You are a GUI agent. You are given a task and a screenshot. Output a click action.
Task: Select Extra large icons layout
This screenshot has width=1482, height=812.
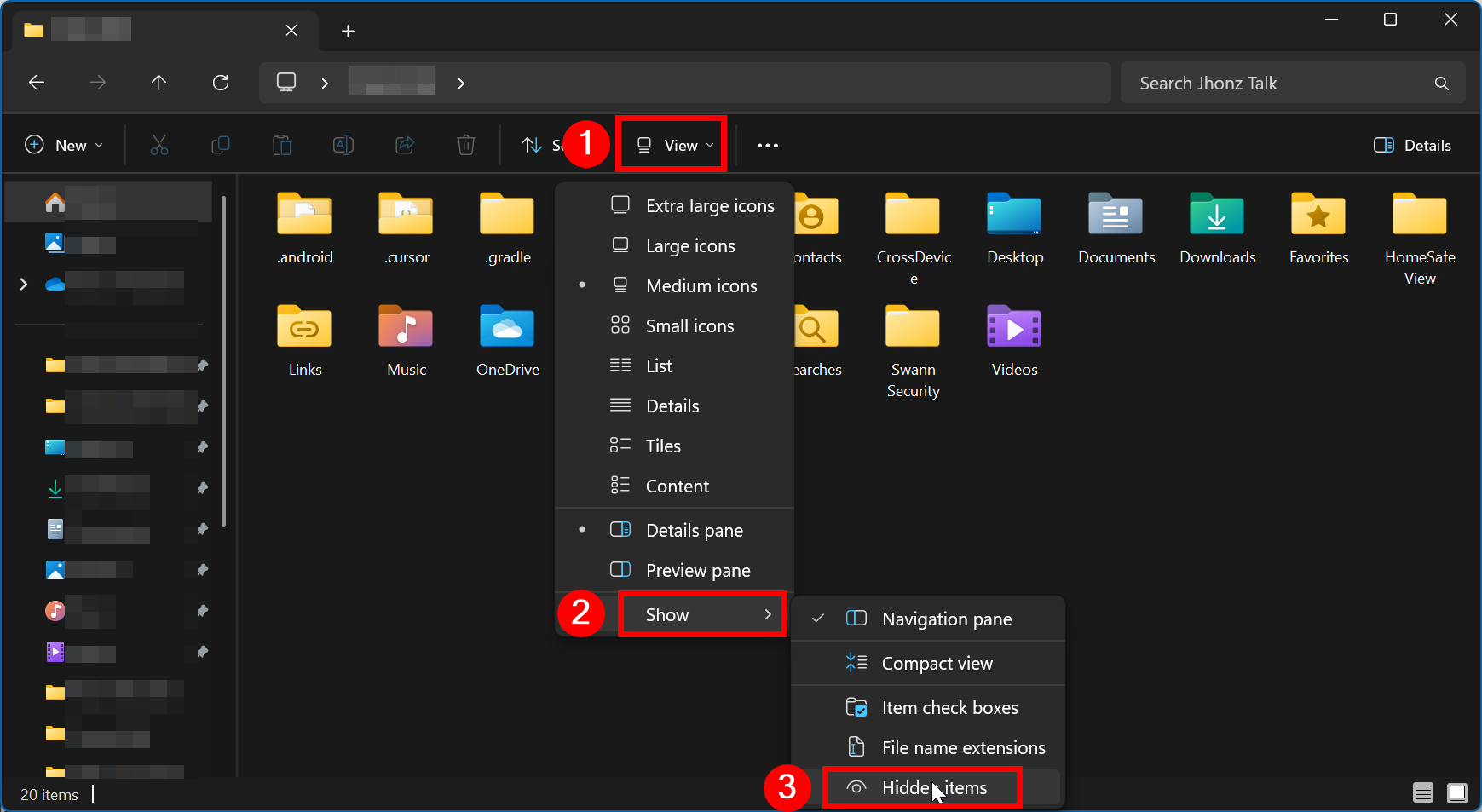pos(709,206)
